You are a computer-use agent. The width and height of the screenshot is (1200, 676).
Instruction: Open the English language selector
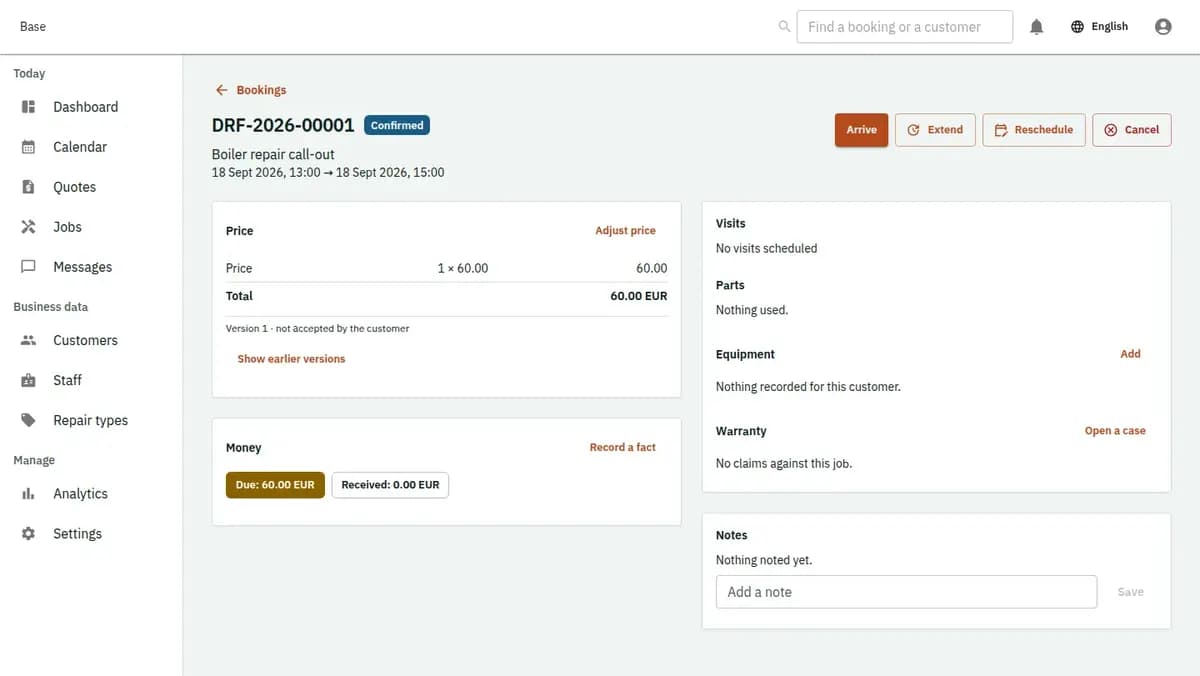click(x=1099, y=27)
